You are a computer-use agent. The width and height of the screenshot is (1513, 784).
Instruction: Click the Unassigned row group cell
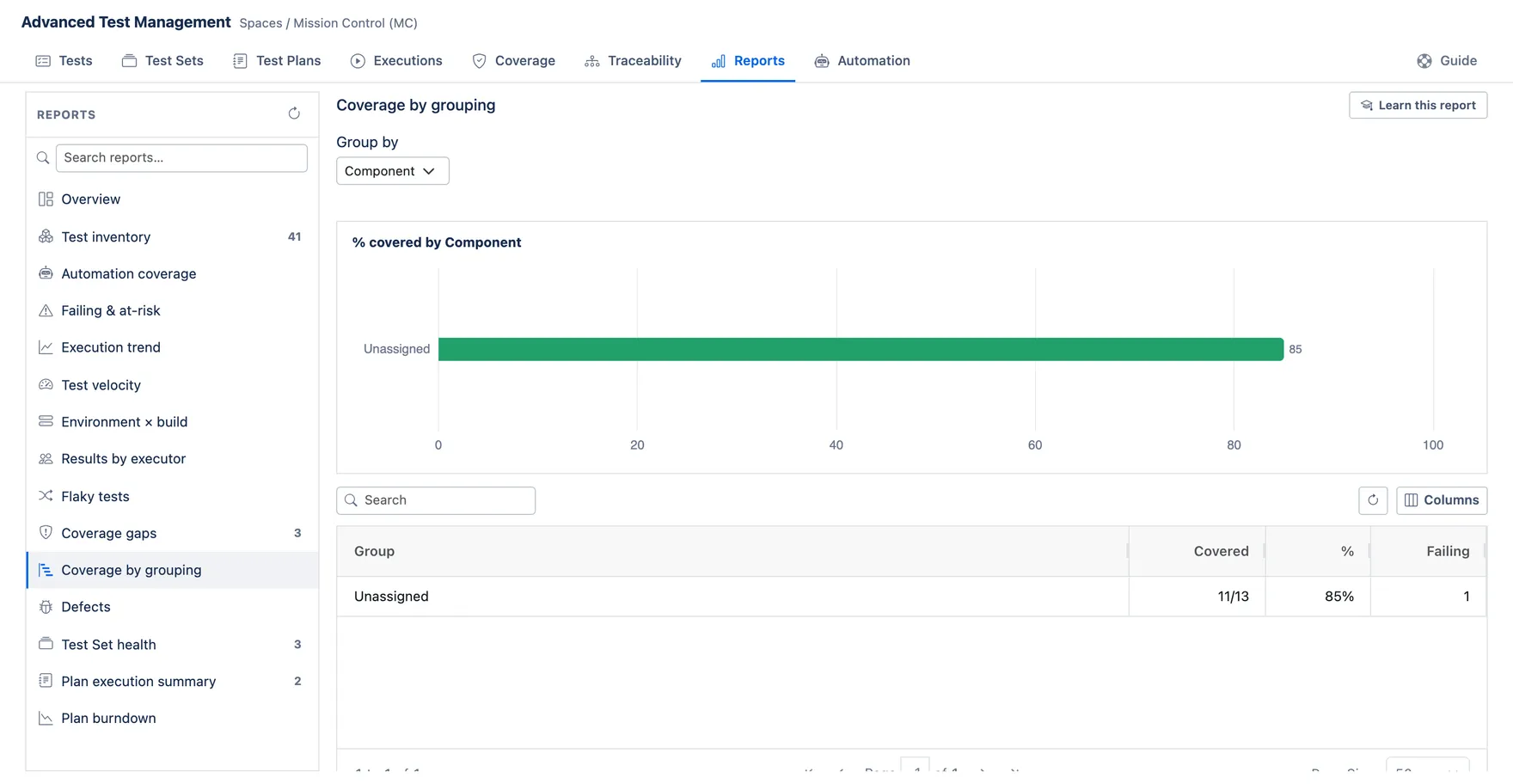click(x=732, y=597)
